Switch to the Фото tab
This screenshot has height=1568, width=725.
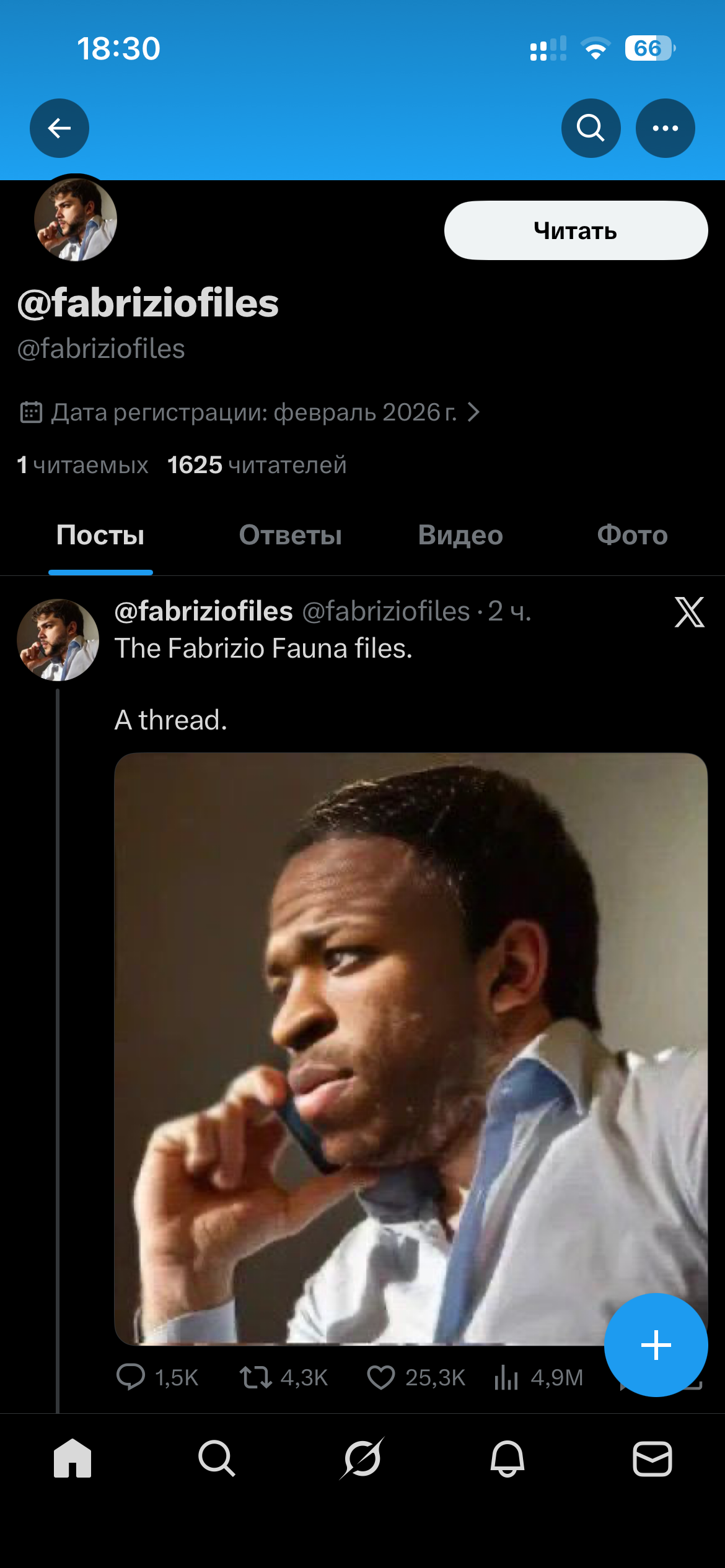coord(632,535)
